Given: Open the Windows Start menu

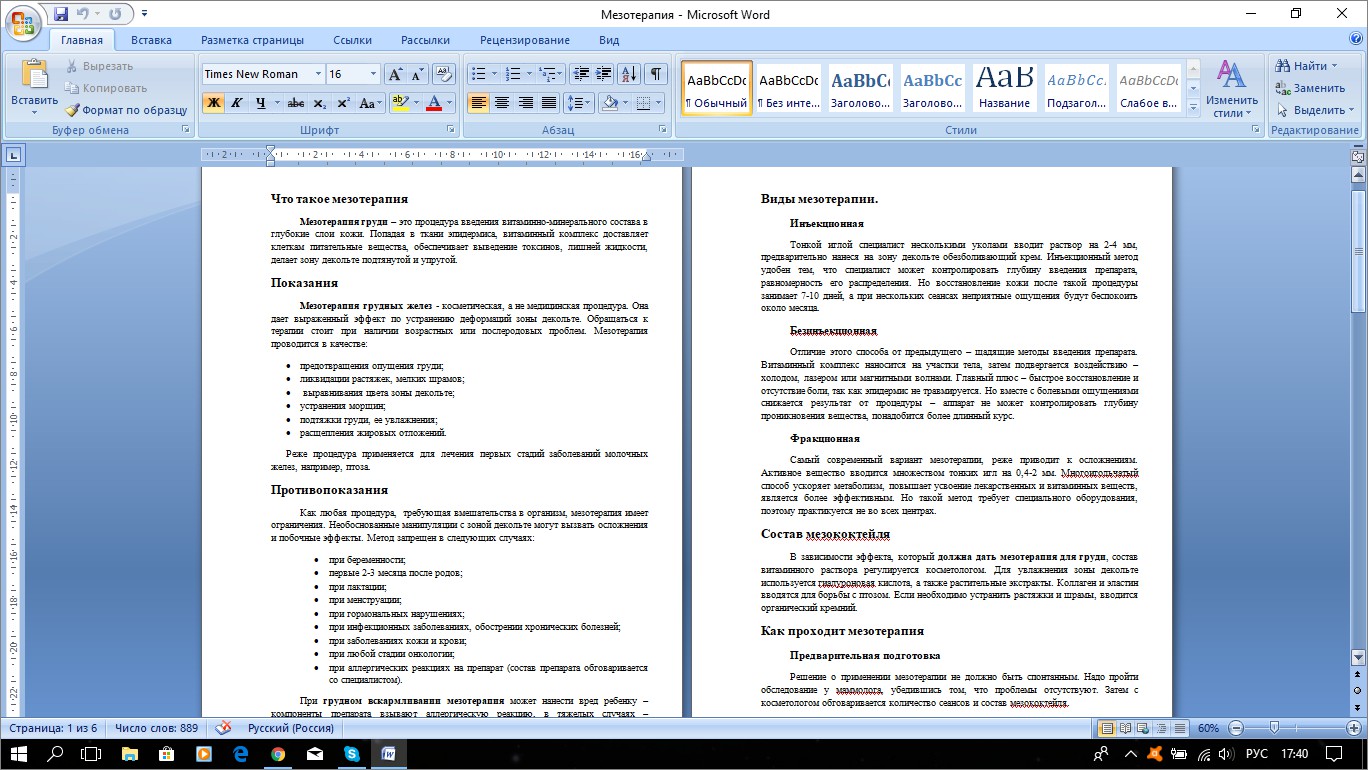Looking at the screenshot, I should coord(19,753).
